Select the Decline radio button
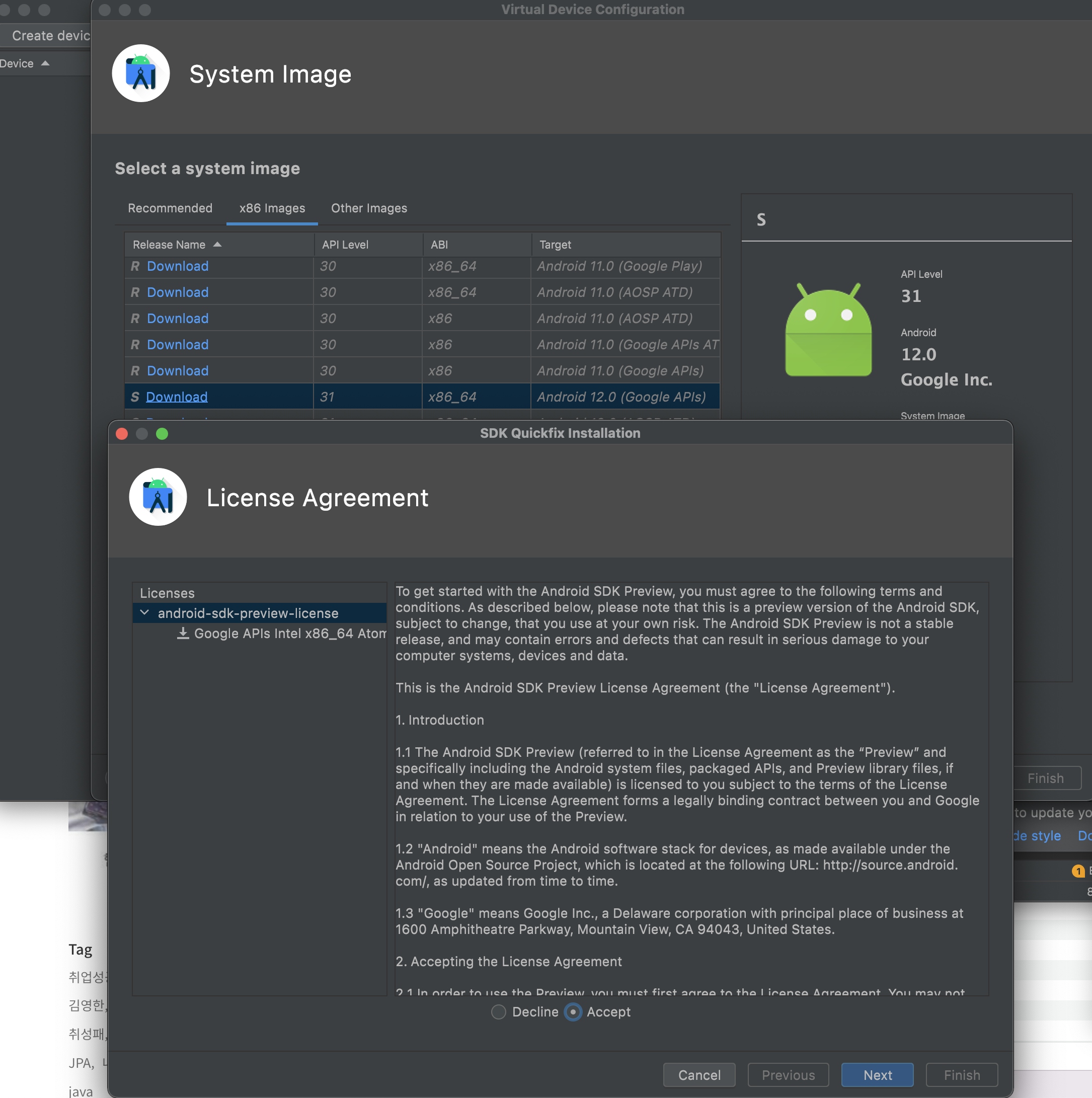 498,1011
